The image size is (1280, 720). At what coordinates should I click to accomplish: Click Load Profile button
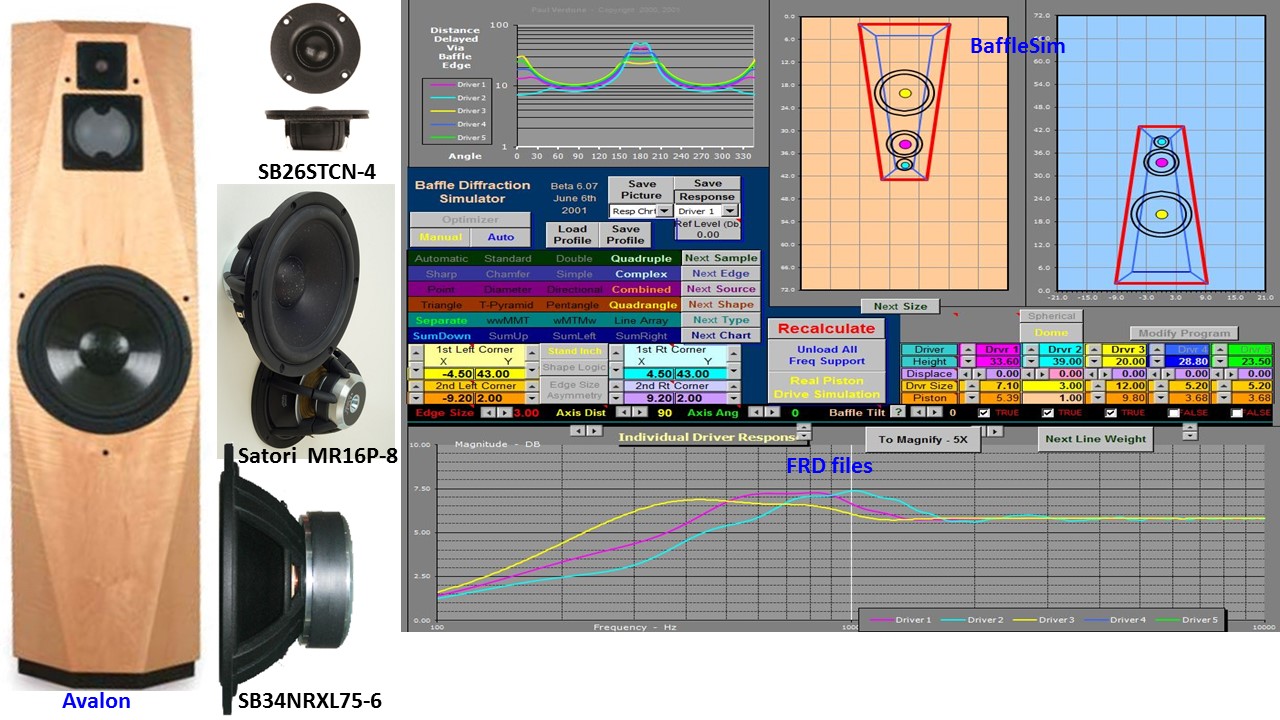click(x=572, y=235)
